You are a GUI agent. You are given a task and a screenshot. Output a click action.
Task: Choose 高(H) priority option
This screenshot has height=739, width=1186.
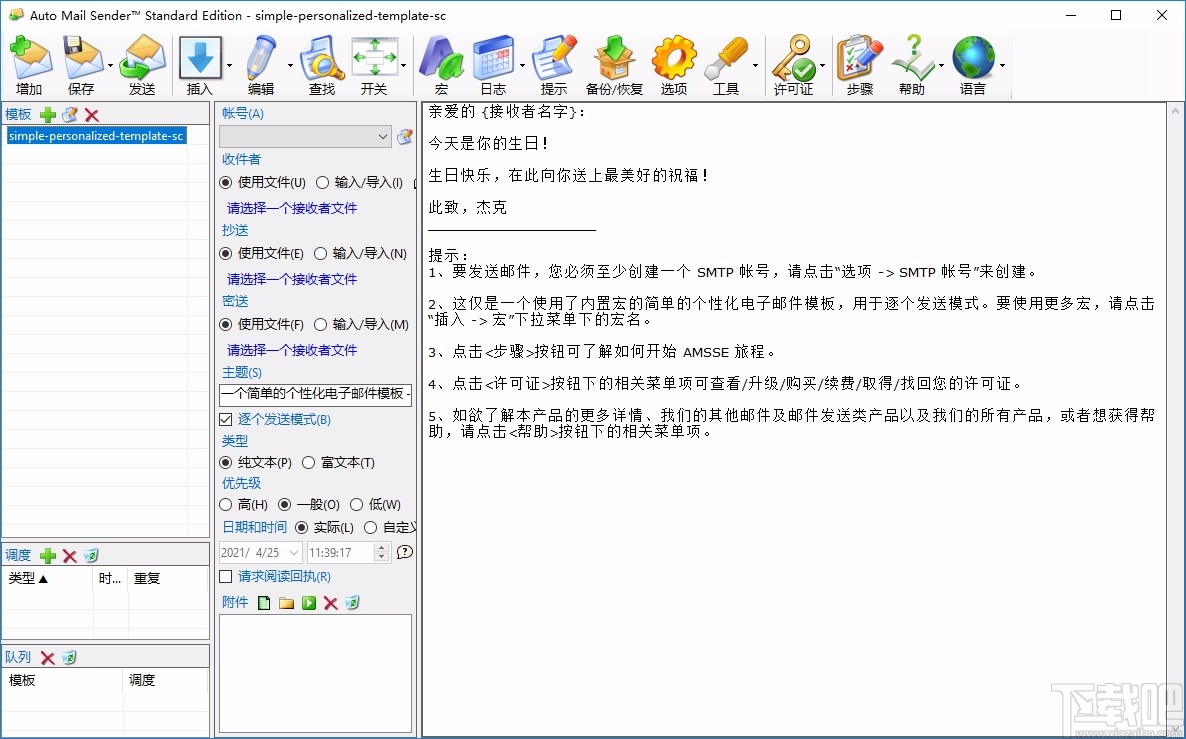click(x=226, y=504)
